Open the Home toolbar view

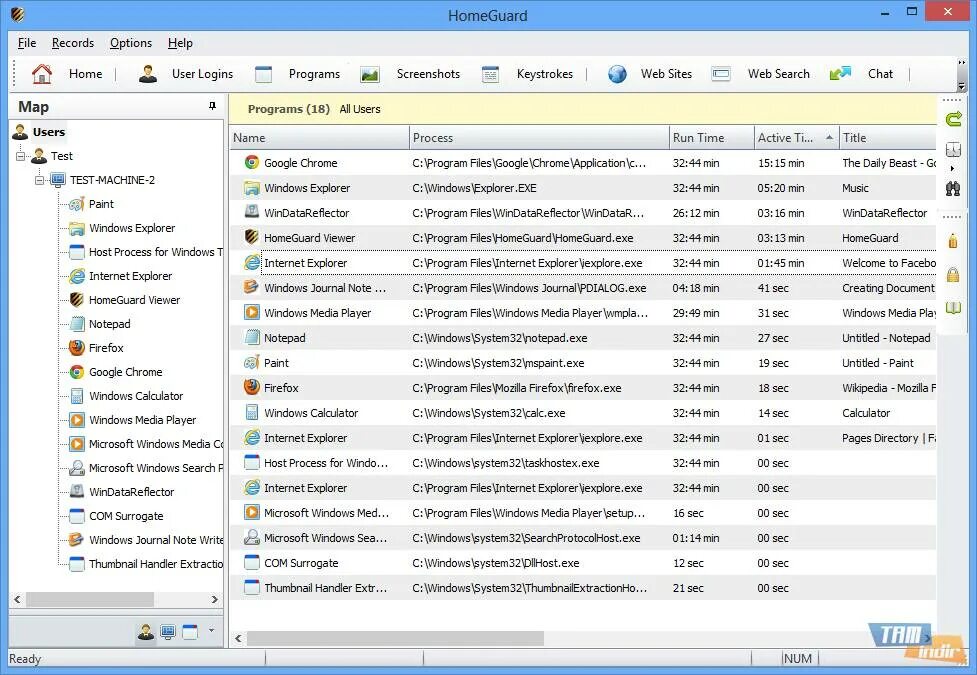click(x=67, y=74)
